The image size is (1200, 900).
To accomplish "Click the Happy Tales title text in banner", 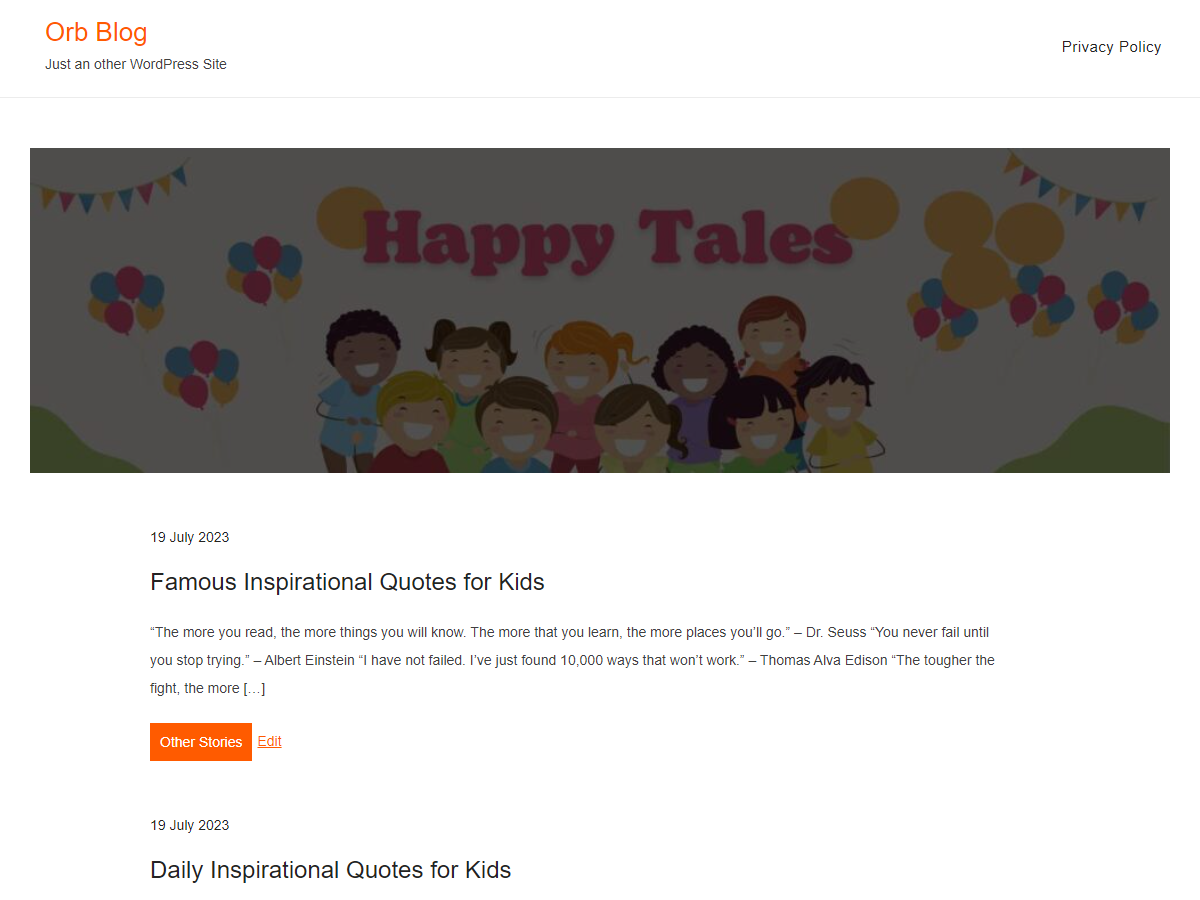I will pos(607,241).
